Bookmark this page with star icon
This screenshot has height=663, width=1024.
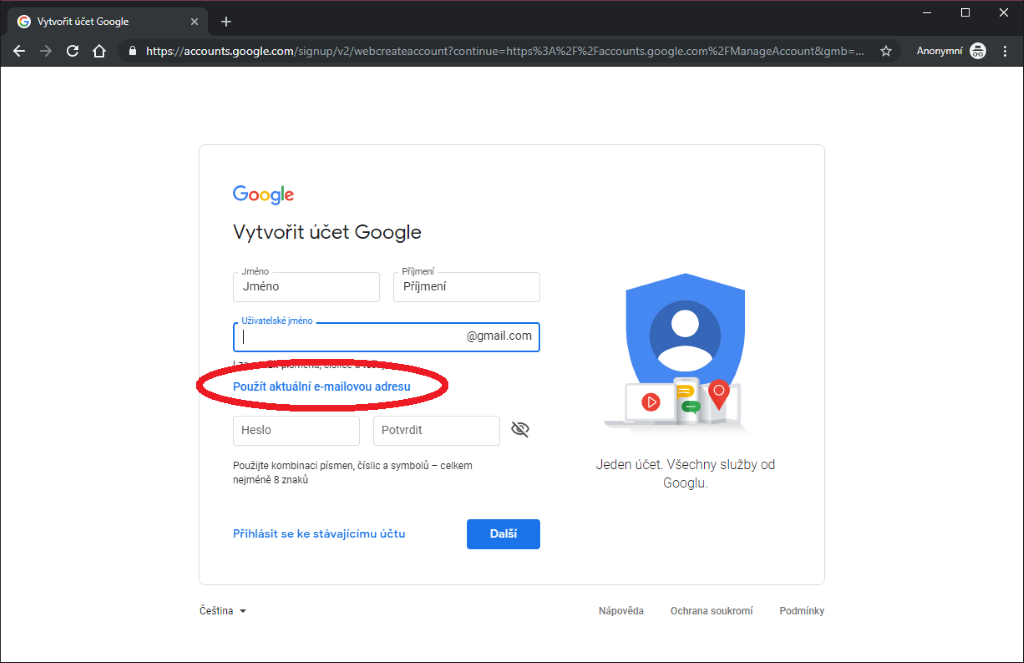[886, 51]
